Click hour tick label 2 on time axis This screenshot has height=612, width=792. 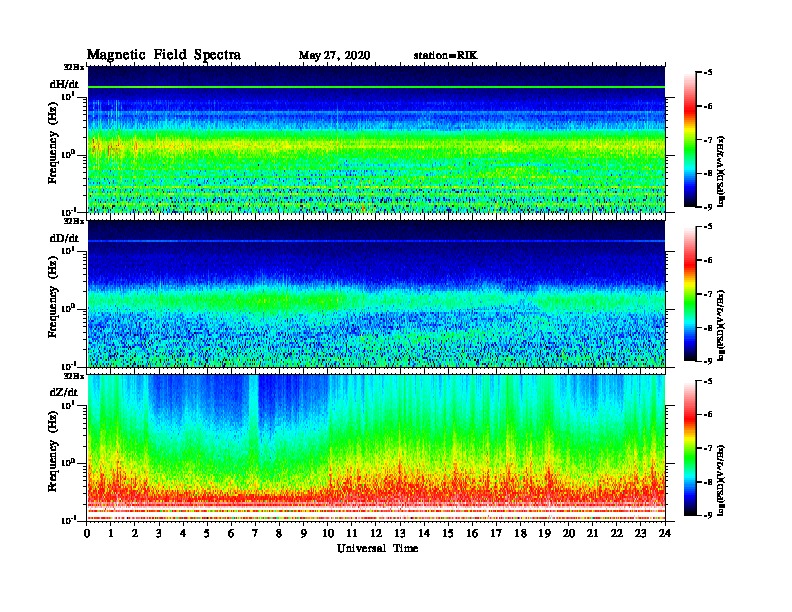(x=135, y=533)
